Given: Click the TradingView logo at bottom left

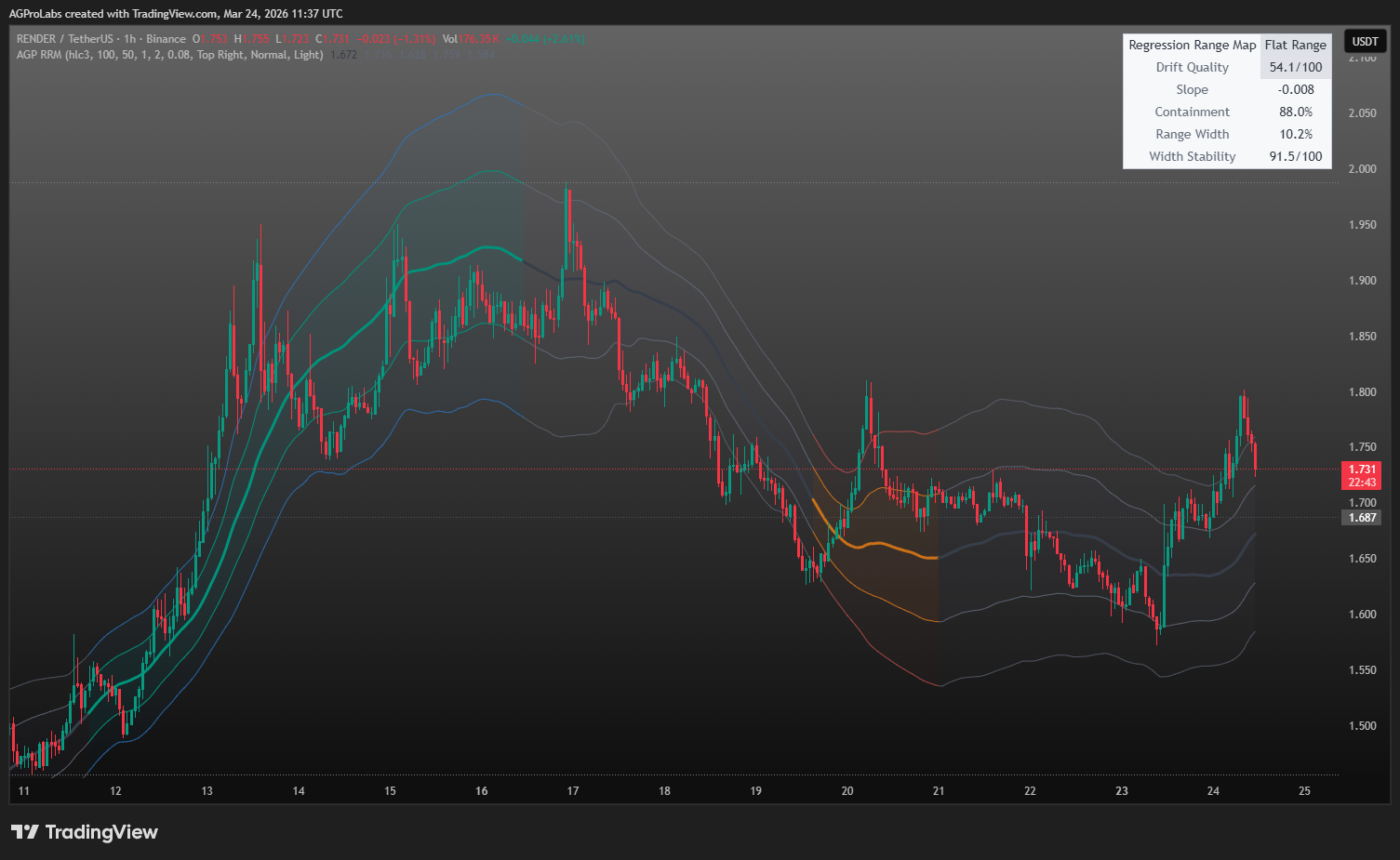Looking at the screenshot, I should tap(85, 832).
